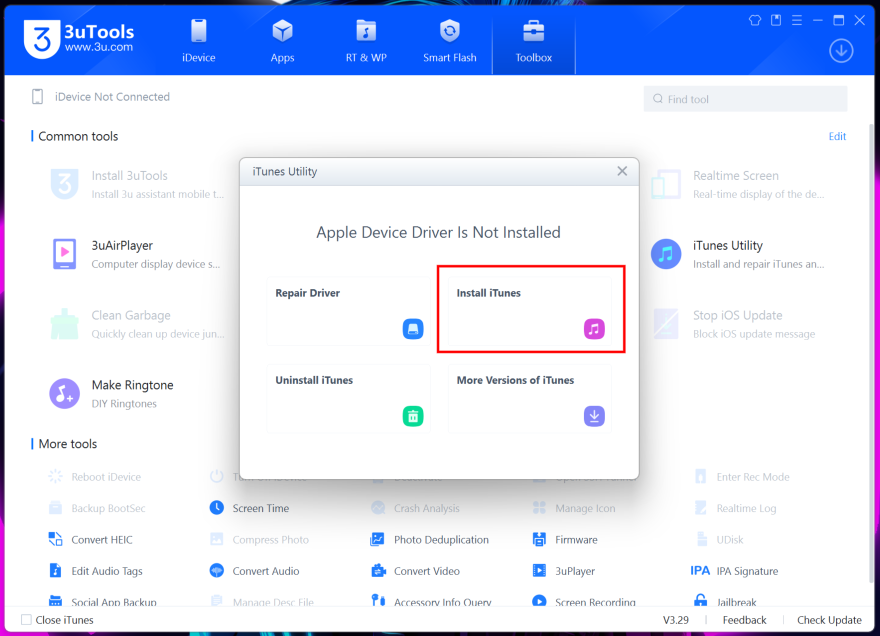Close the iTunes Utility dialog
880x636 pixels.
[622, 171]
